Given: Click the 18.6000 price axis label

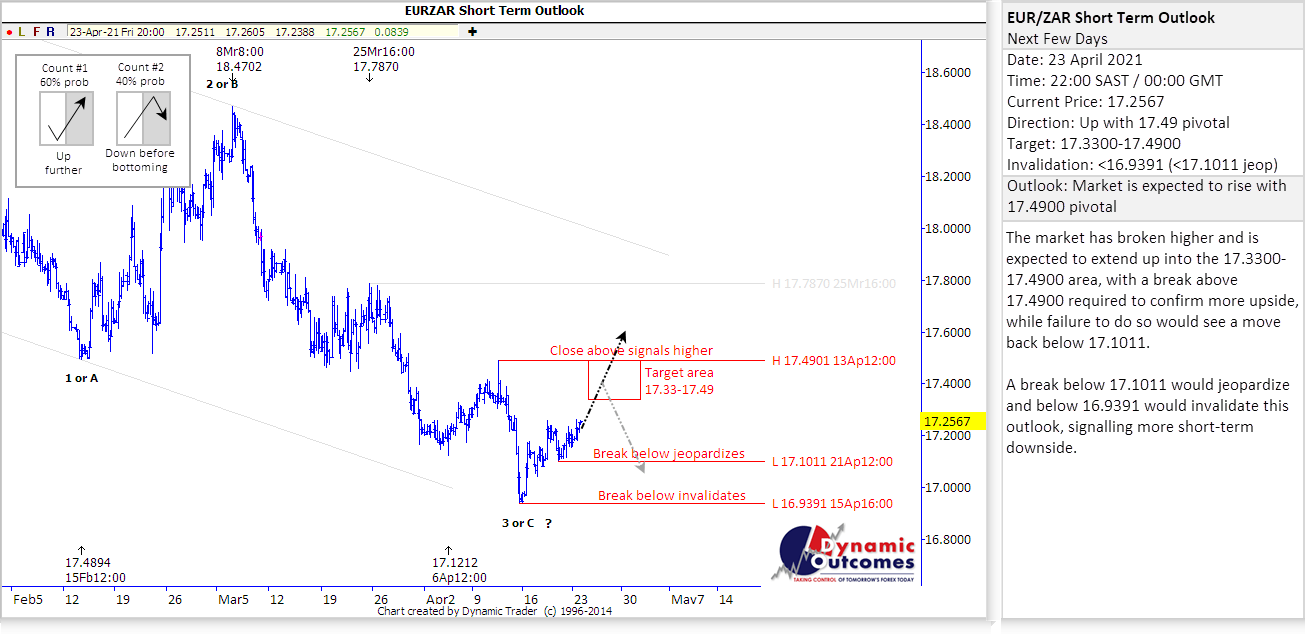Looking at the screenshot, I should (x=947, y=73).
